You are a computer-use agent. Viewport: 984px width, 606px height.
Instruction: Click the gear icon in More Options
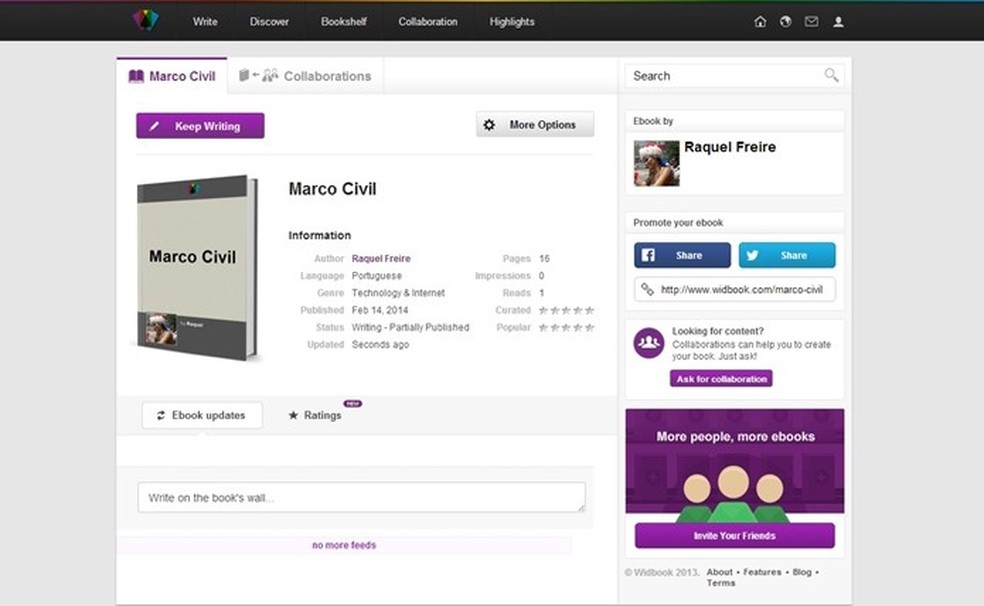[x=489, y=125]
